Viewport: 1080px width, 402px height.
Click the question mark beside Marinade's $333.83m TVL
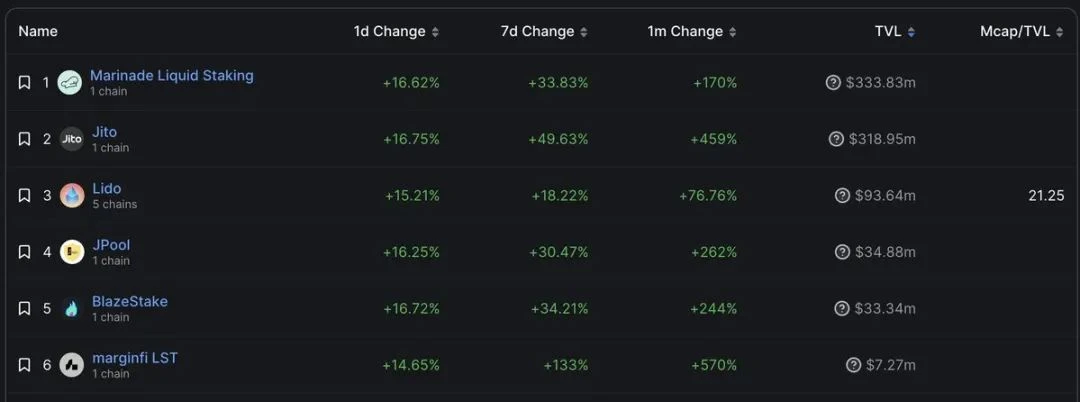[833, 83]
